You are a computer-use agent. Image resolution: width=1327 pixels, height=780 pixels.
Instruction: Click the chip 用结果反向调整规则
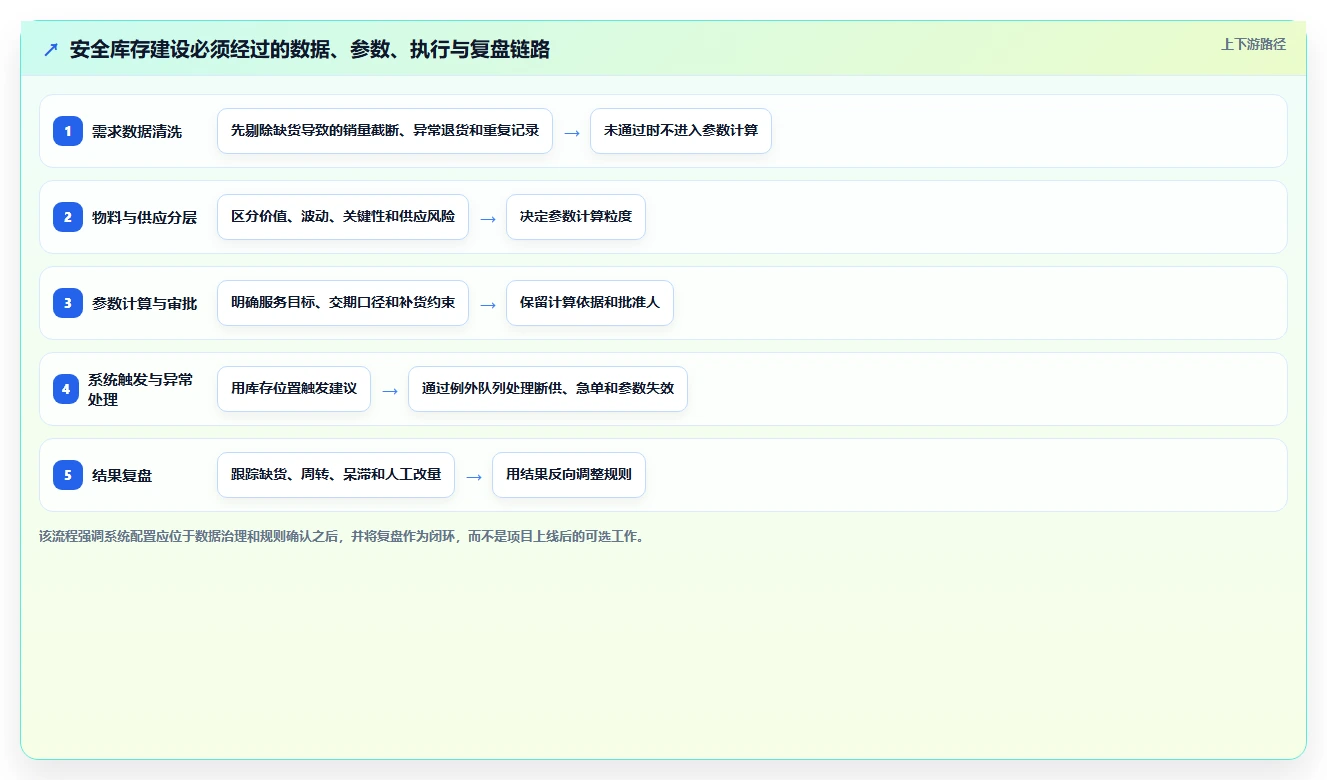[569, 475]
